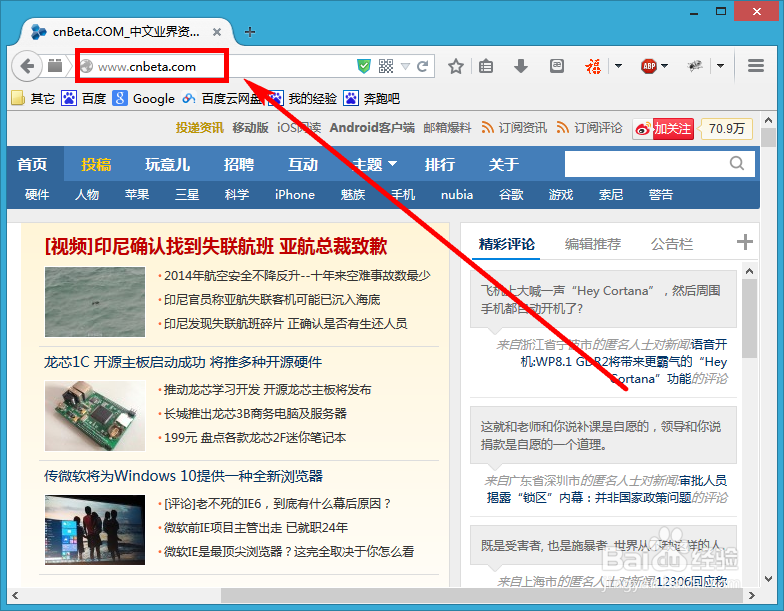Expand address bar history dropdown arrow
Viewport: 784px width, 611px height.
[x=406, y=66]
